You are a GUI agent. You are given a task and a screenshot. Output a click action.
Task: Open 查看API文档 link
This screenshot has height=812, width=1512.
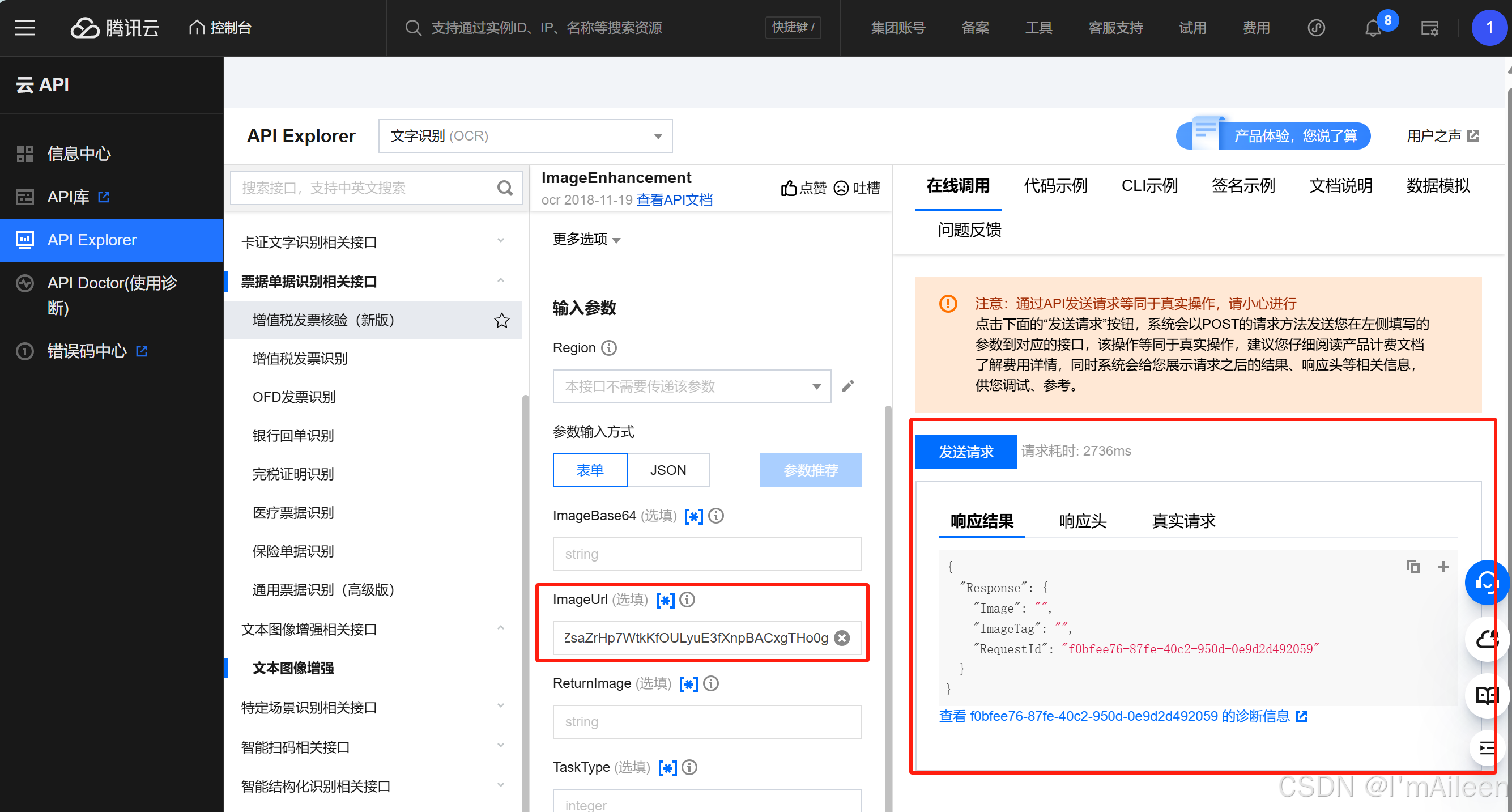[674, 200]
